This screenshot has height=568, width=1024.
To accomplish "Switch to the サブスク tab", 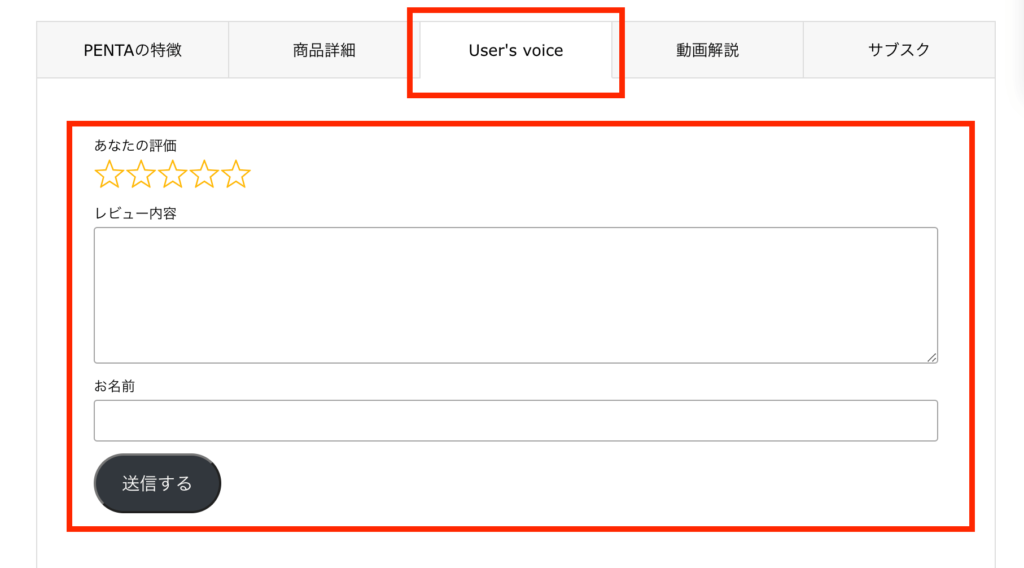I will click(899, 50).
